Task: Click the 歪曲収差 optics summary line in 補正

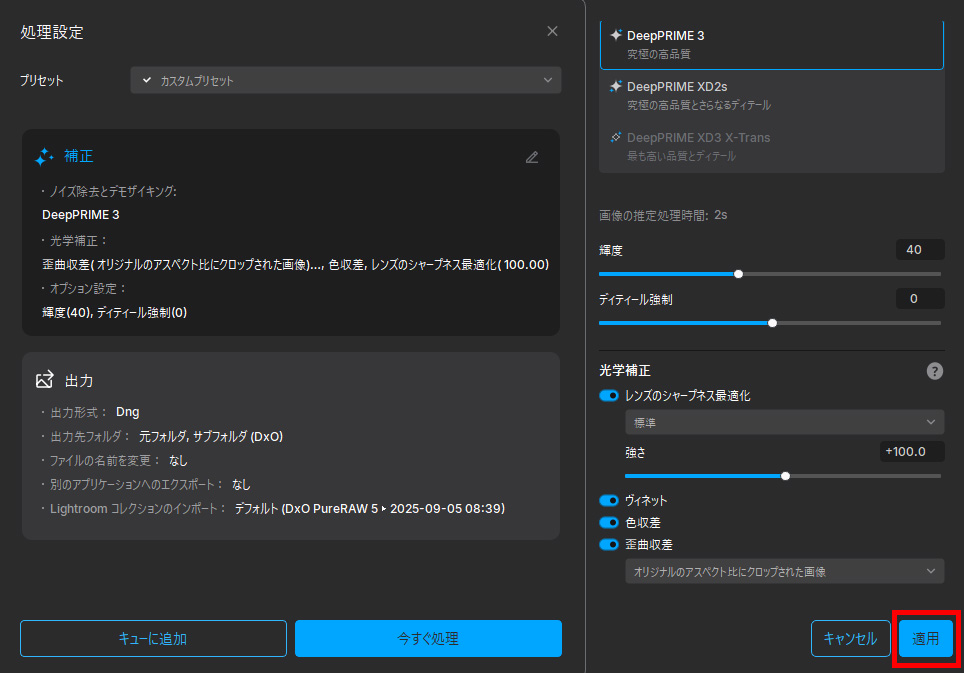Action: (x=295, y=265)
